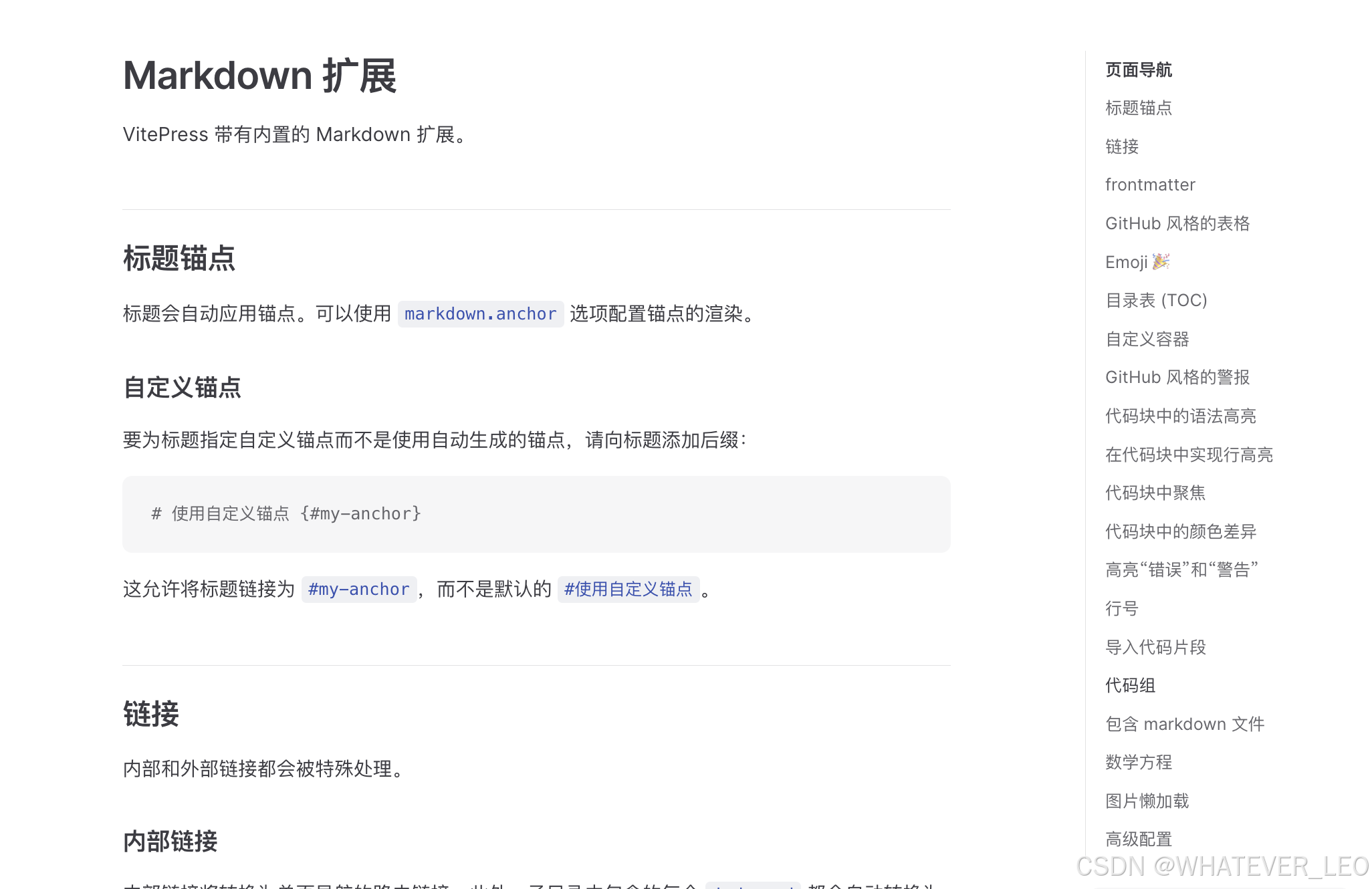The width and height of the screenshot is (1372, 889).
Task: Go to 数学方程 section link
Action: tap(1138, 762)
